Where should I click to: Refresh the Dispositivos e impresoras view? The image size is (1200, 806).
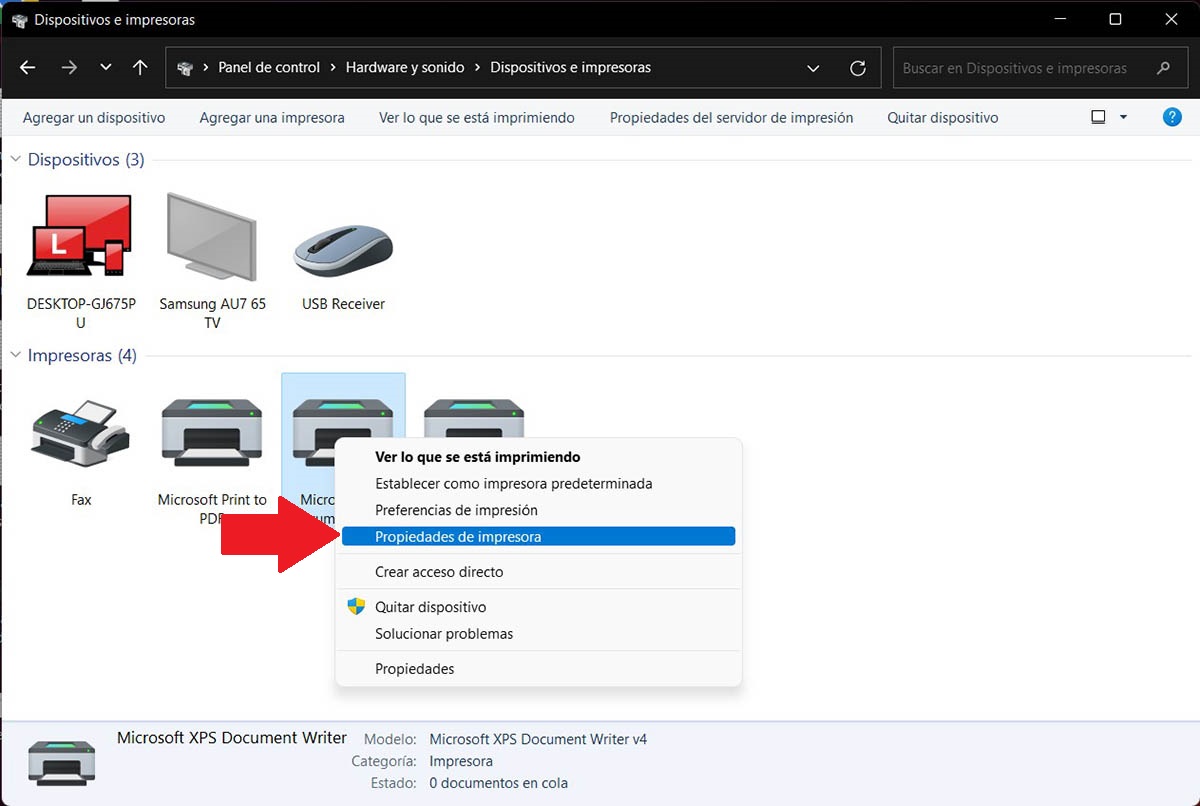tap(857, 68)
